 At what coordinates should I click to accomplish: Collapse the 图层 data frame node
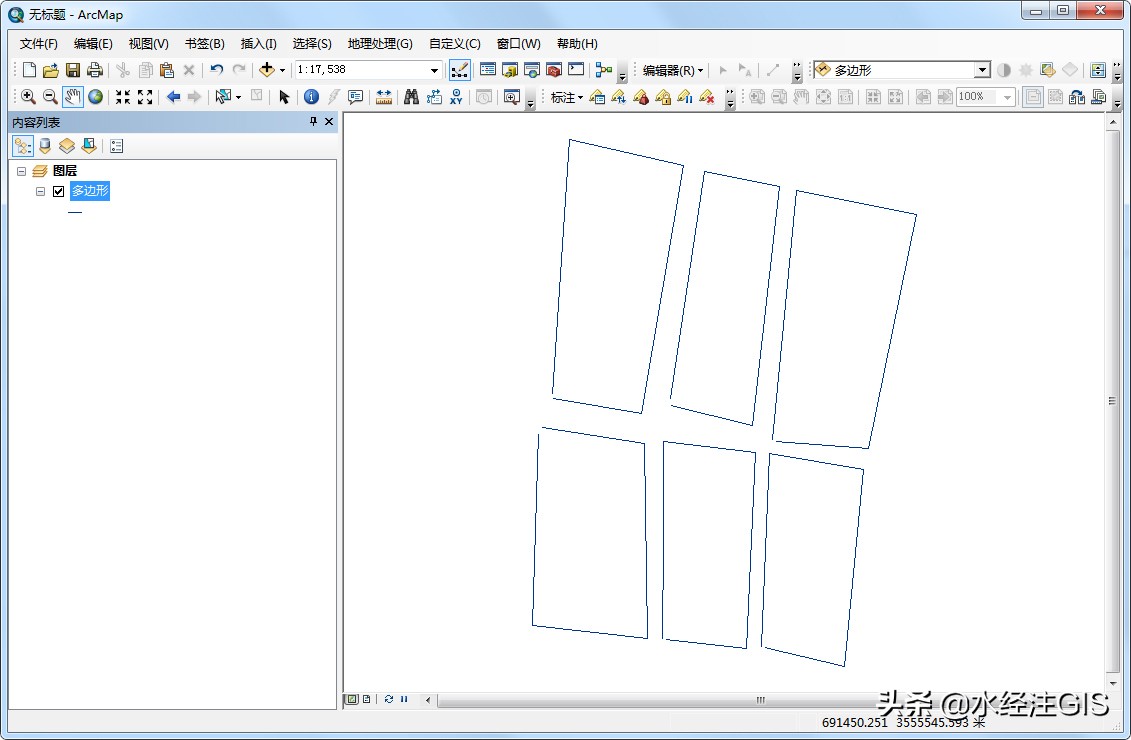tap(22, 172)
